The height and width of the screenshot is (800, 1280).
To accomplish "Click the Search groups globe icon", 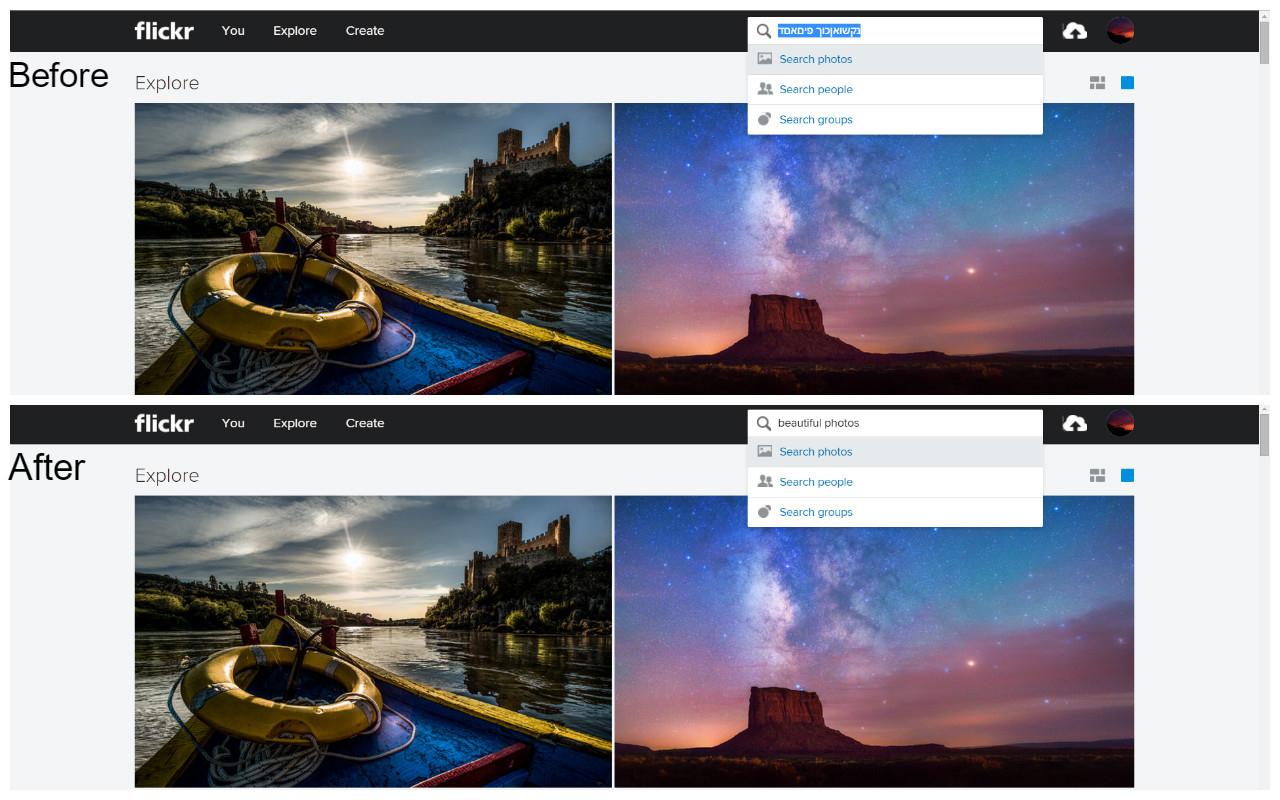I will point(763,119).
